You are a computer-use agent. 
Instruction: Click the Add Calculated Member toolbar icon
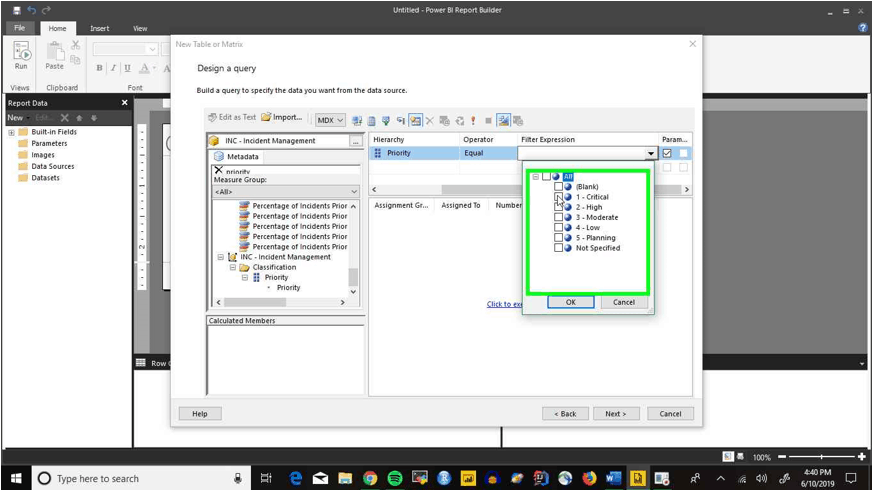pyautogui.click(x=372, y=120)
